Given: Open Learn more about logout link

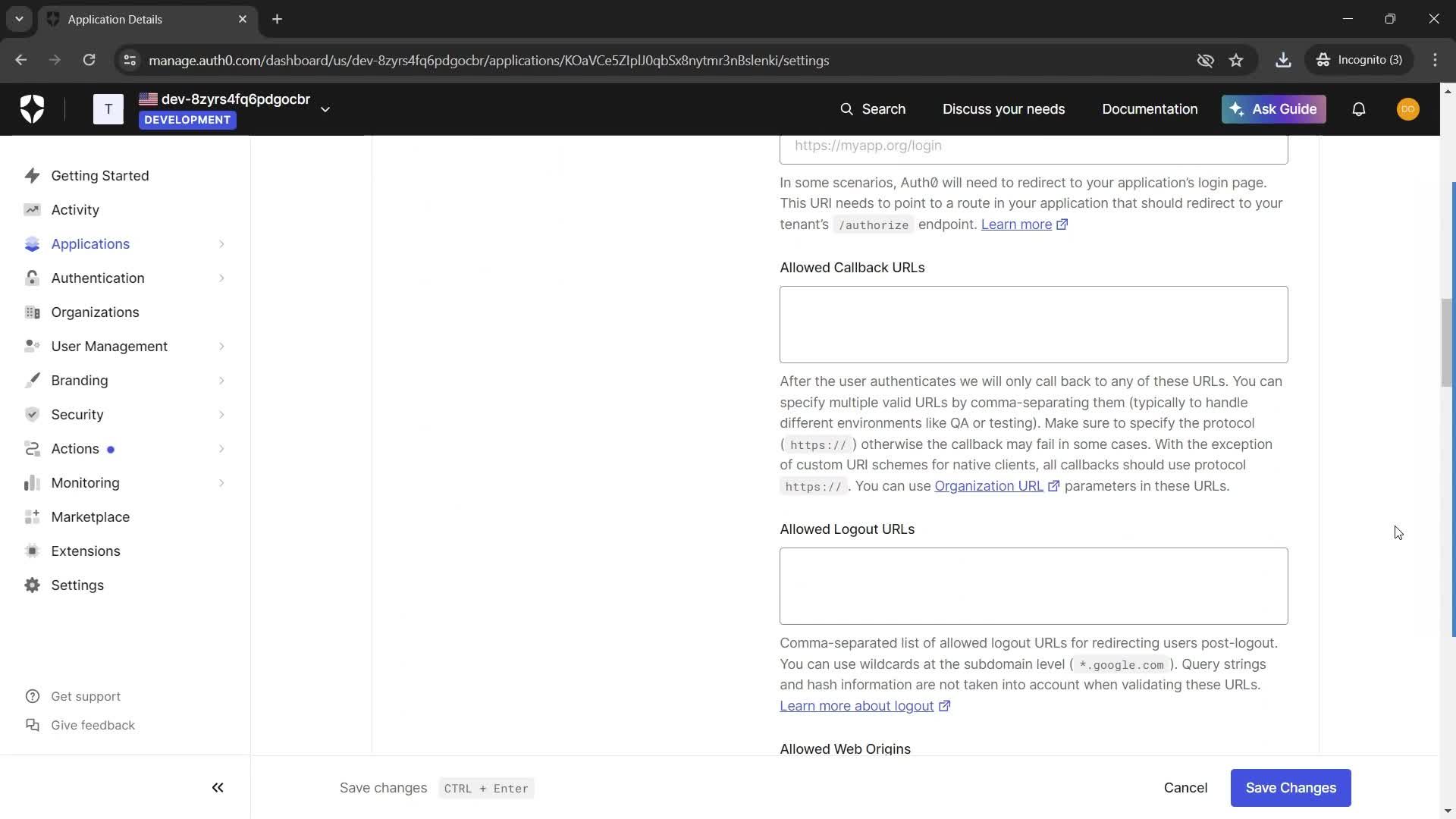Looking at the screenshot, I should [x=864, y=706].
